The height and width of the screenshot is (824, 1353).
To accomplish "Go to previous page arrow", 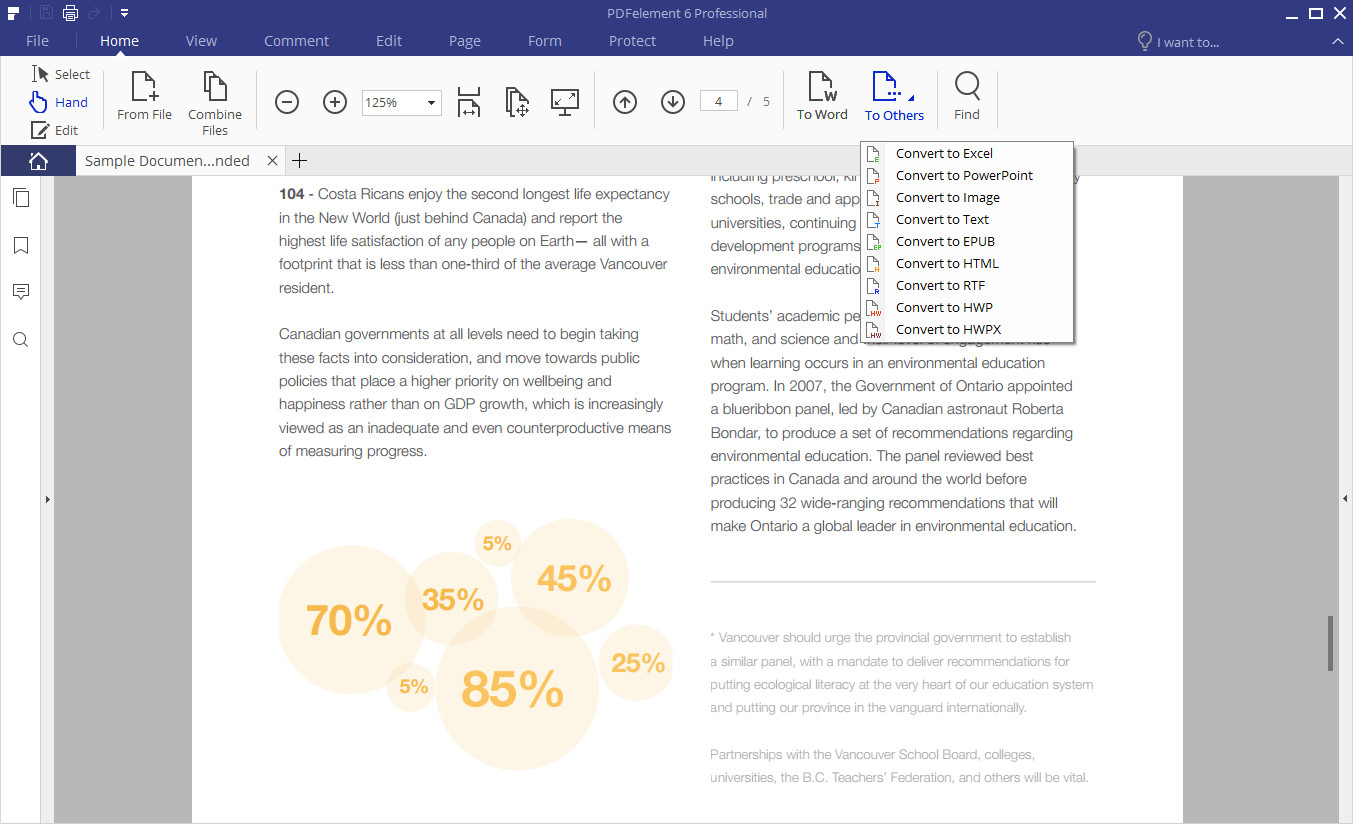I will 625,102.
